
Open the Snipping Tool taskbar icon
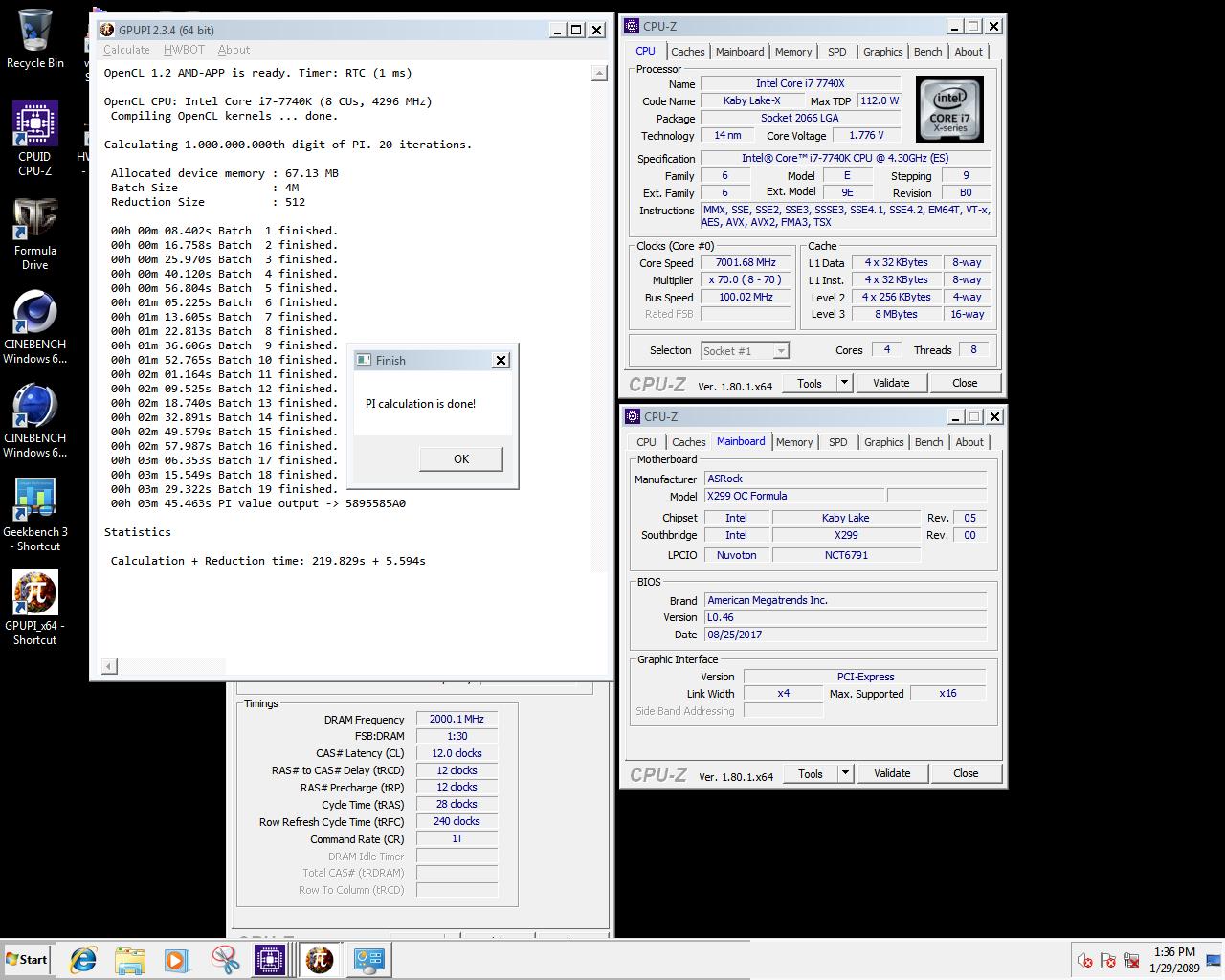225,959
